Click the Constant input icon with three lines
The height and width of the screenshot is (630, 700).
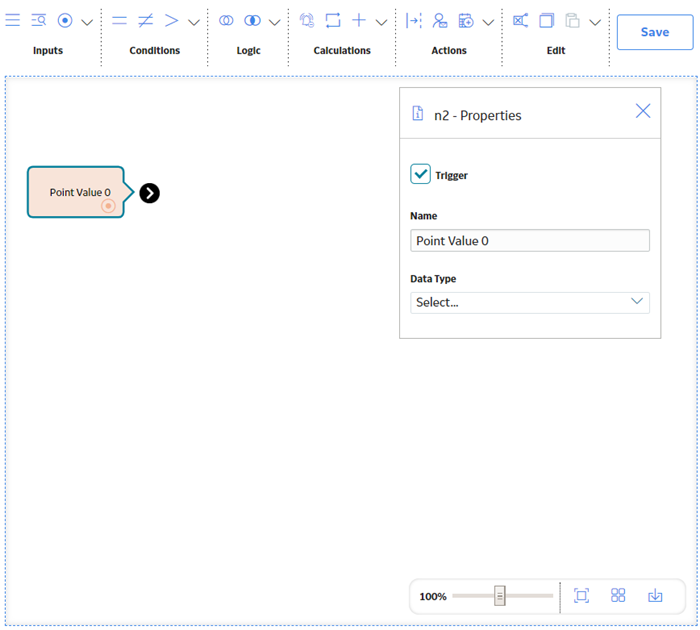click(x=12, y=21)
